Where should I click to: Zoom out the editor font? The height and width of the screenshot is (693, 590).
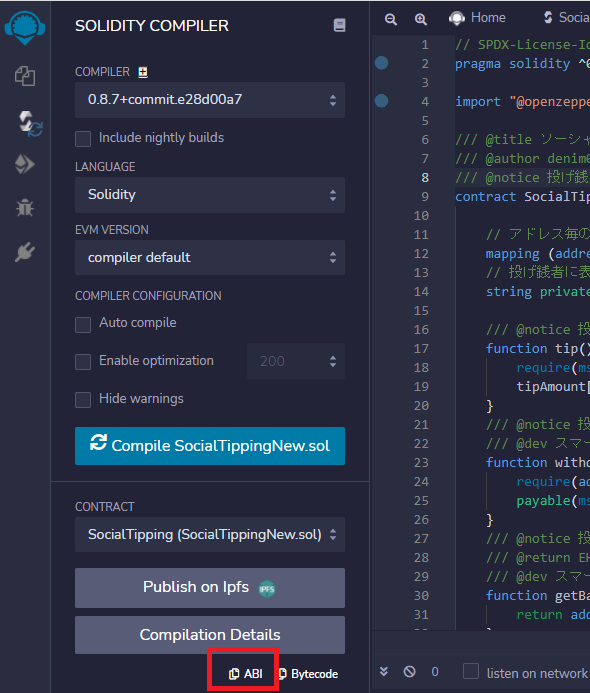390,19
